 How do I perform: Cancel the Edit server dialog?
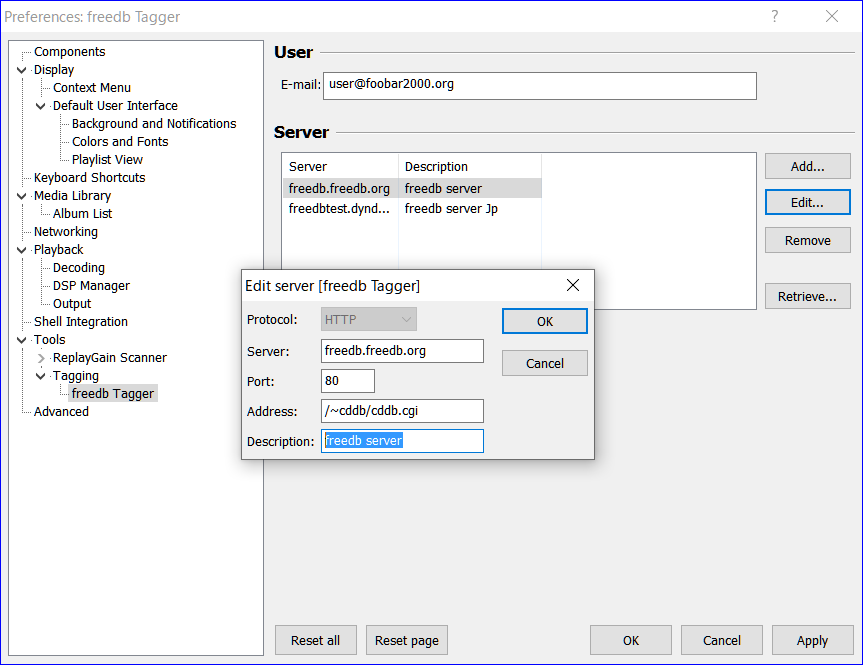pyautogui.click(x=545, y=363)
